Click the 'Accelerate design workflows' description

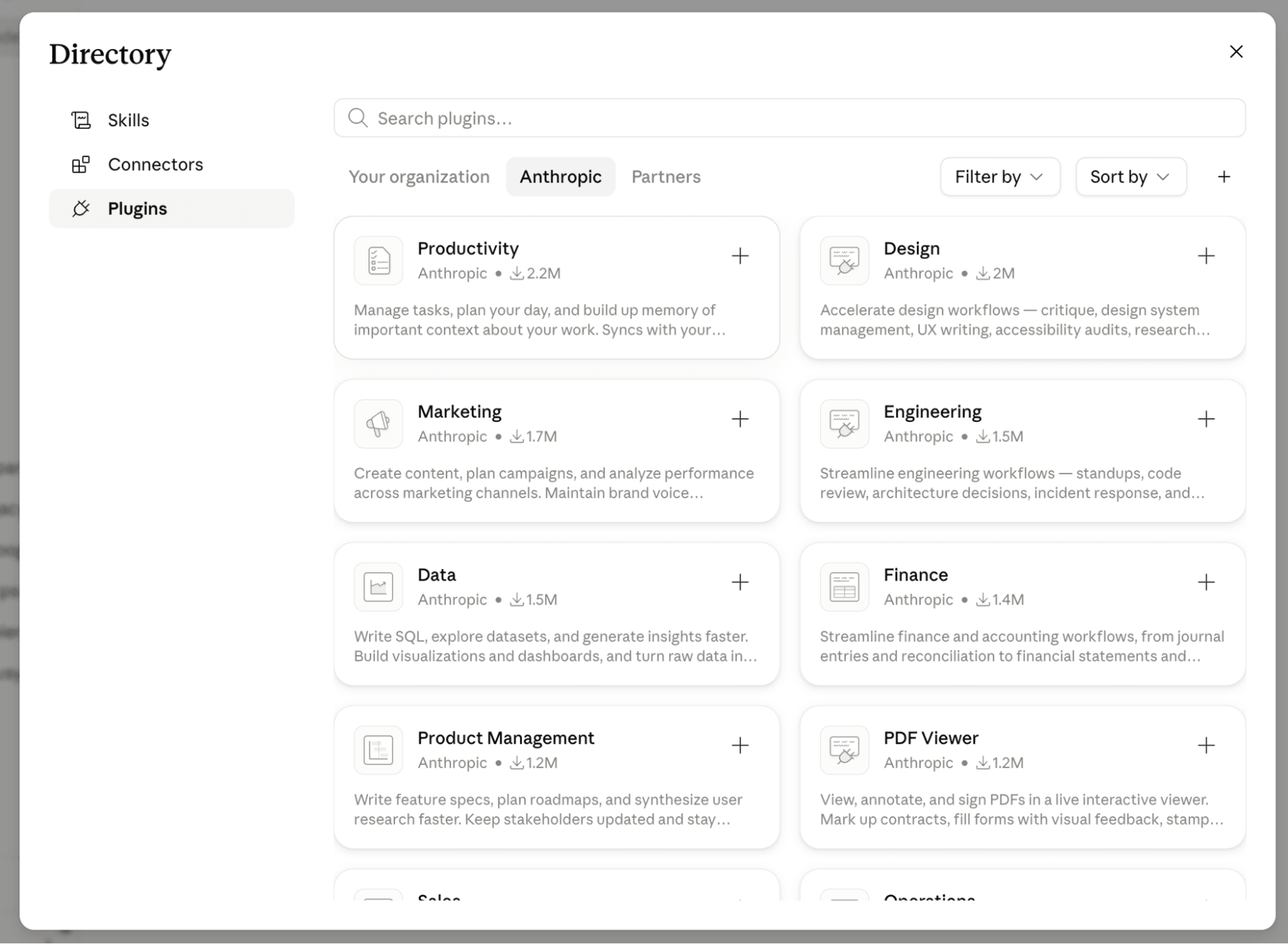(x=1015, y=320)
